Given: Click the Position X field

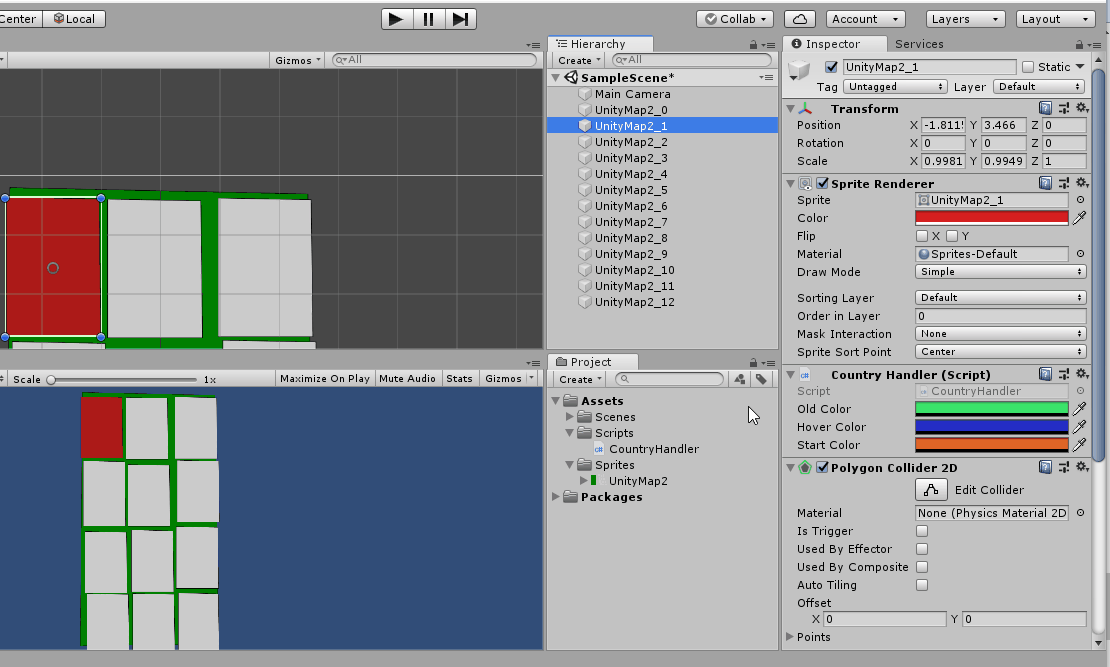Looking at the screenshot, I should [x=943, y=125].
